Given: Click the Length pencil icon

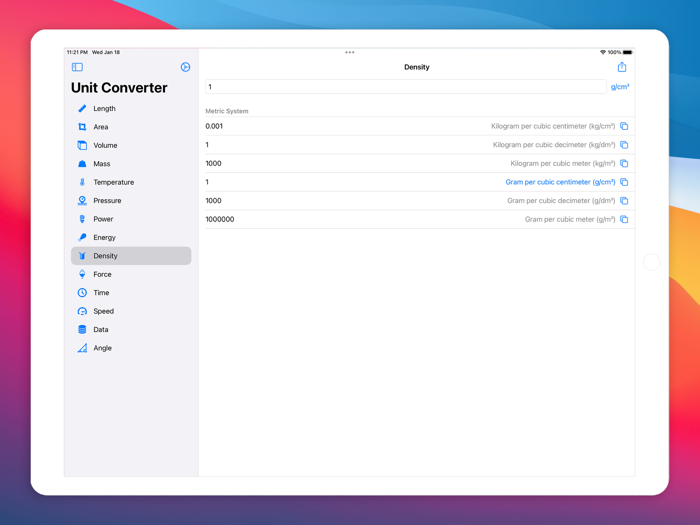Looking at the screenshot, I should [x=82, y=108].
